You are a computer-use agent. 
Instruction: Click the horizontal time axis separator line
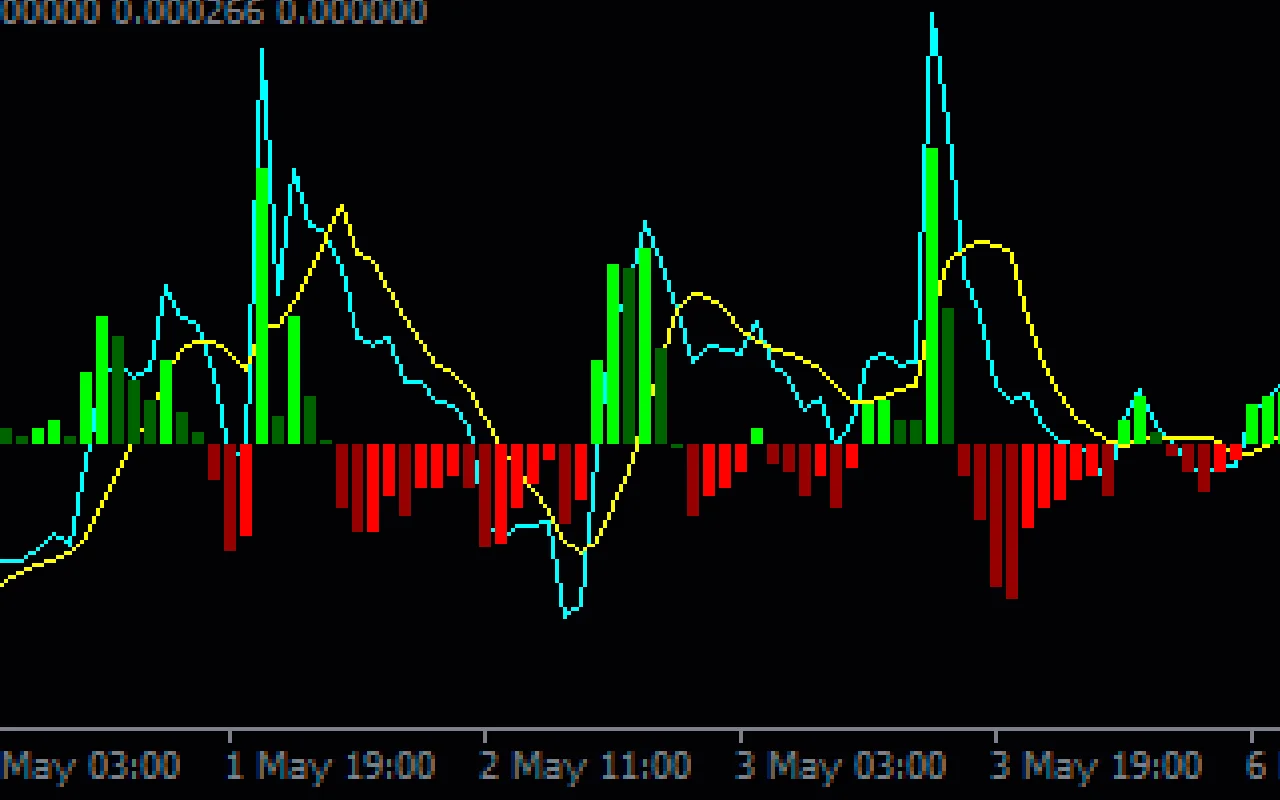click(x=640, y=731)
